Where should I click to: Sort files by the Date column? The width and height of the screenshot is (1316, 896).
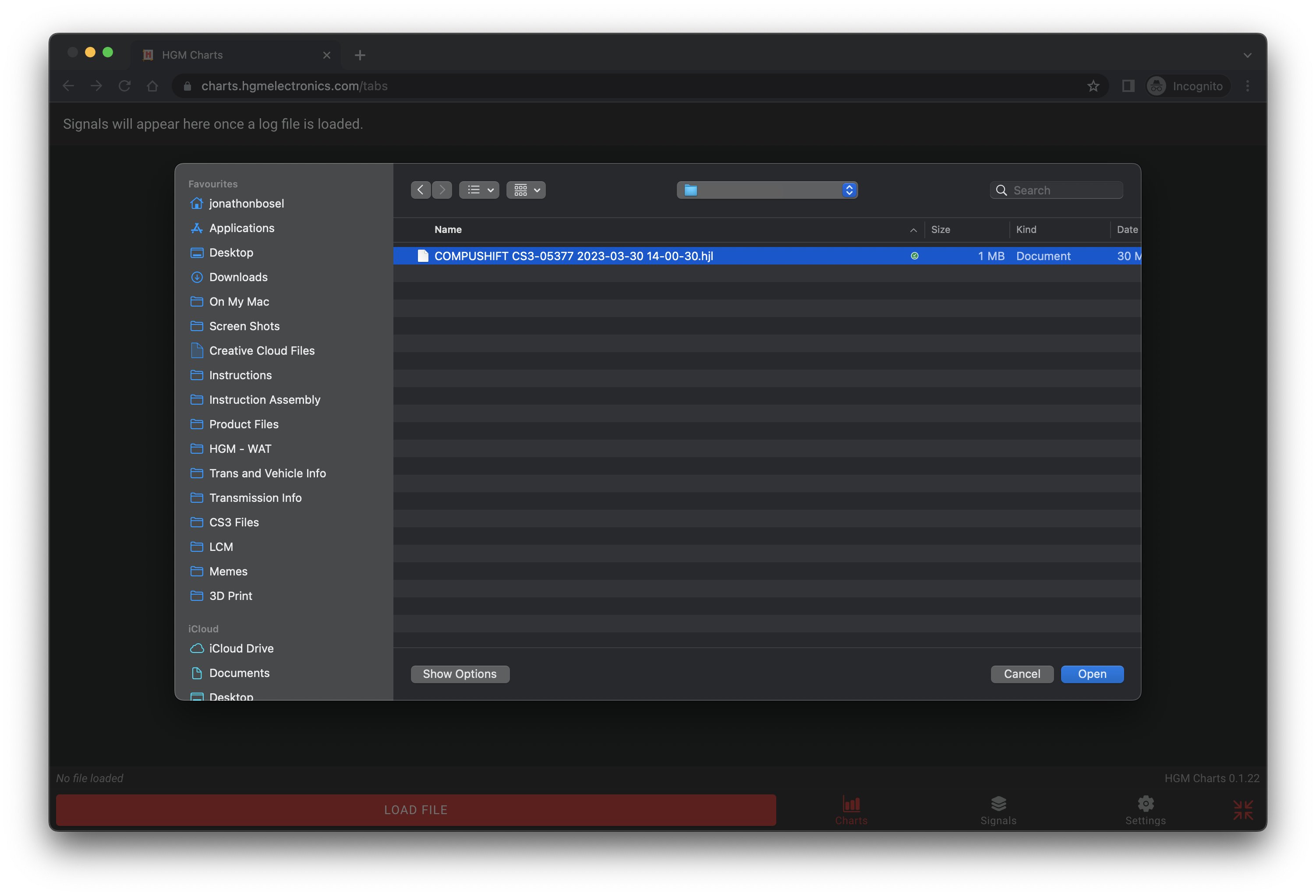pyautogui.click(x=1127, y=229)
